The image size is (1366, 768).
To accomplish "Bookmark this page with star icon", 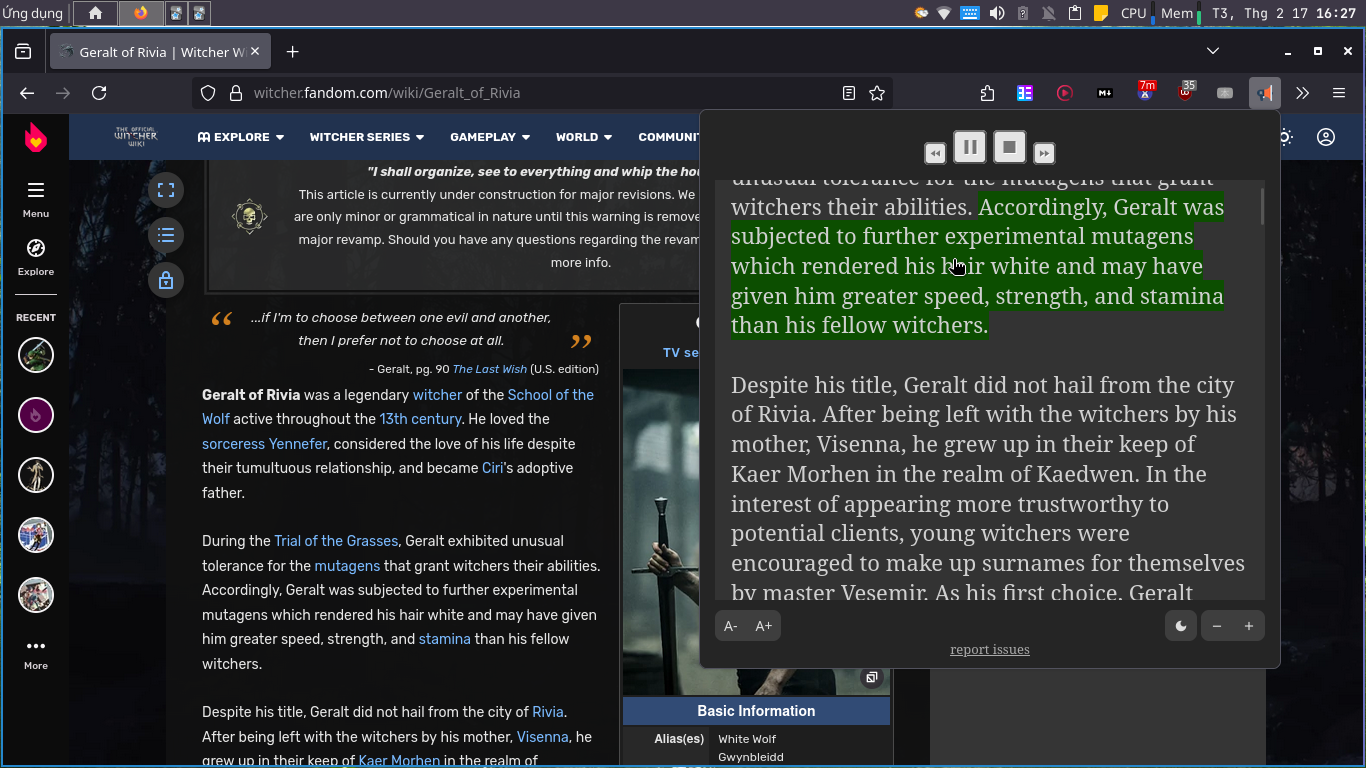I will [877, 93].
